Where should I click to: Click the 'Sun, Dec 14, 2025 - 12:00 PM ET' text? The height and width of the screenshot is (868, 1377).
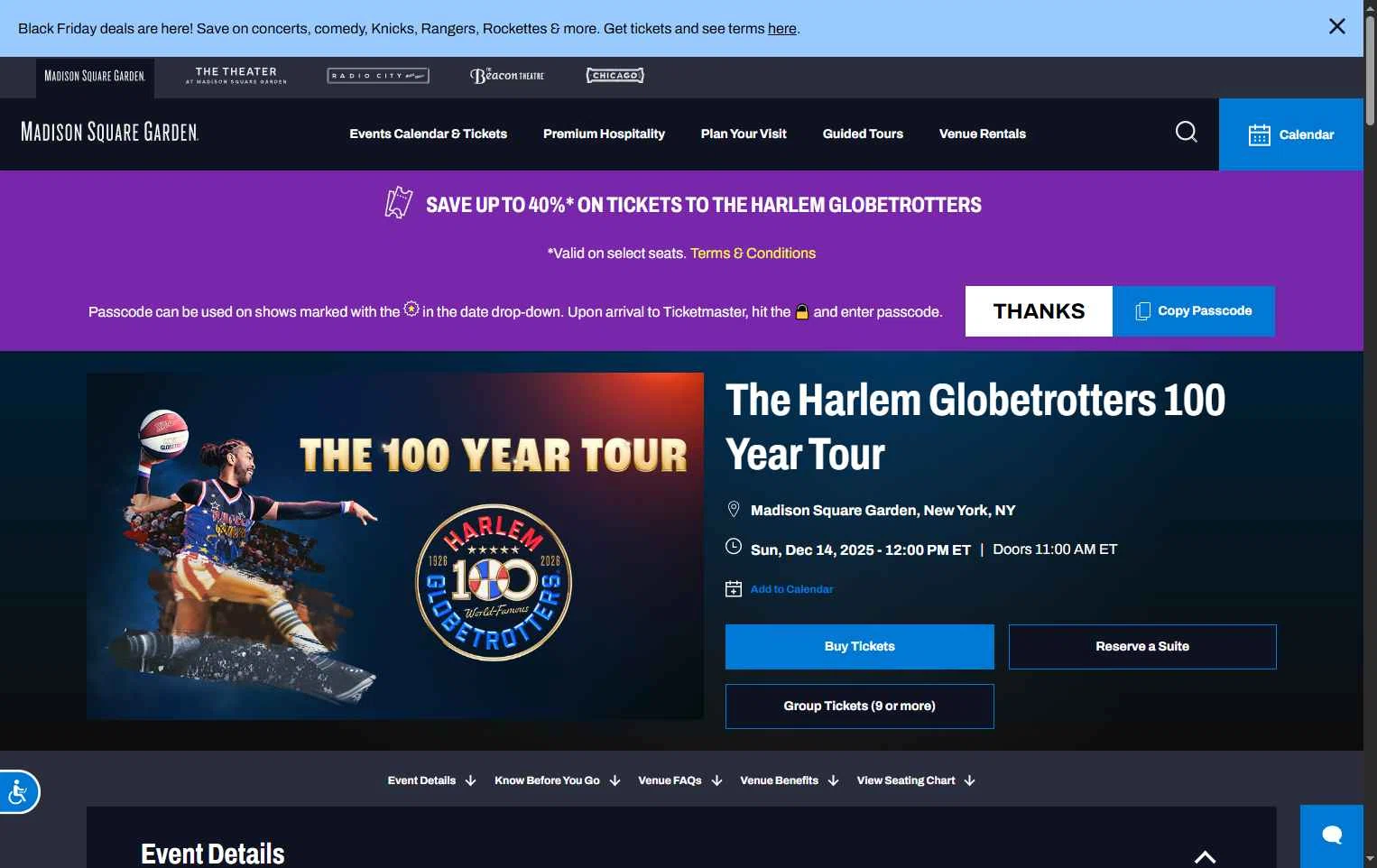tap(861, 549)
